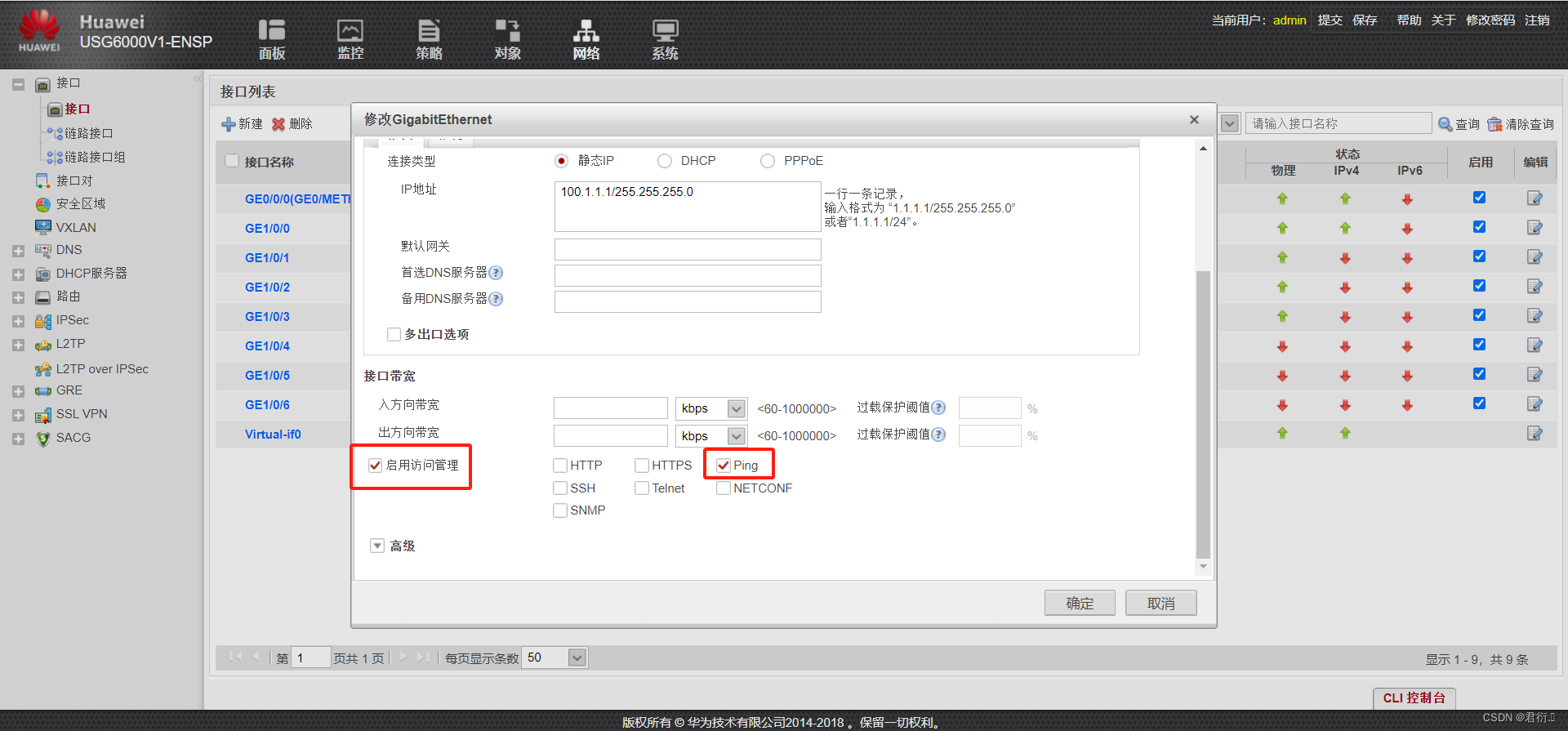Uncheck the Ping checkbox

click(724, 466)
